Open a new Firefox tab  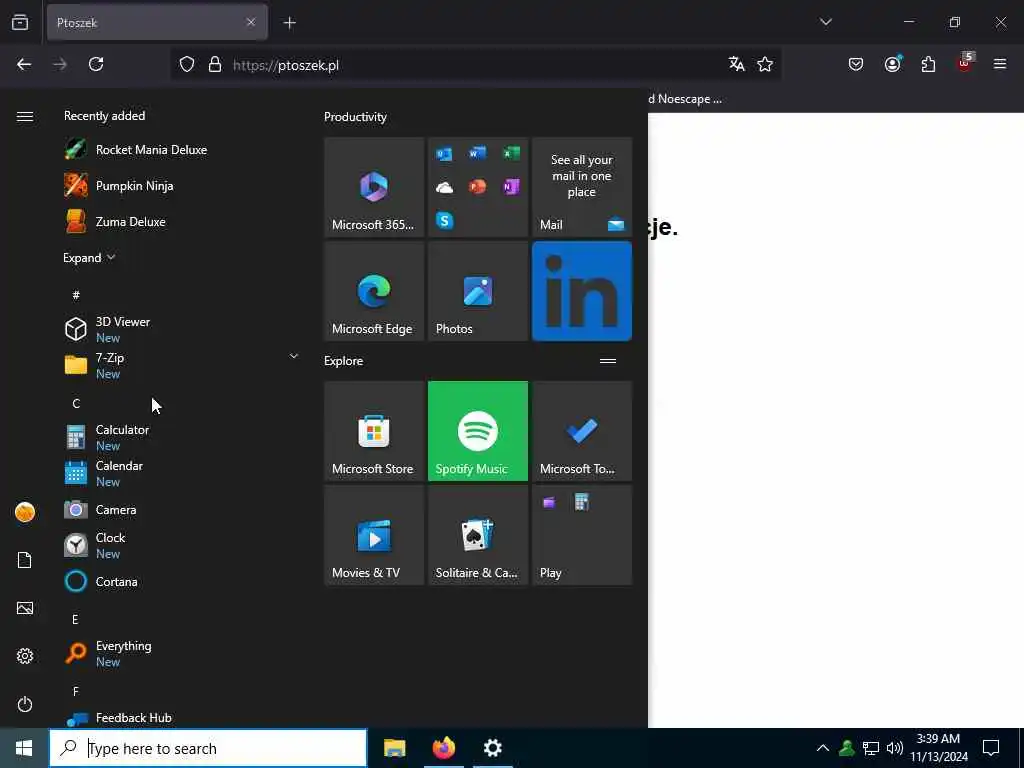289,23
